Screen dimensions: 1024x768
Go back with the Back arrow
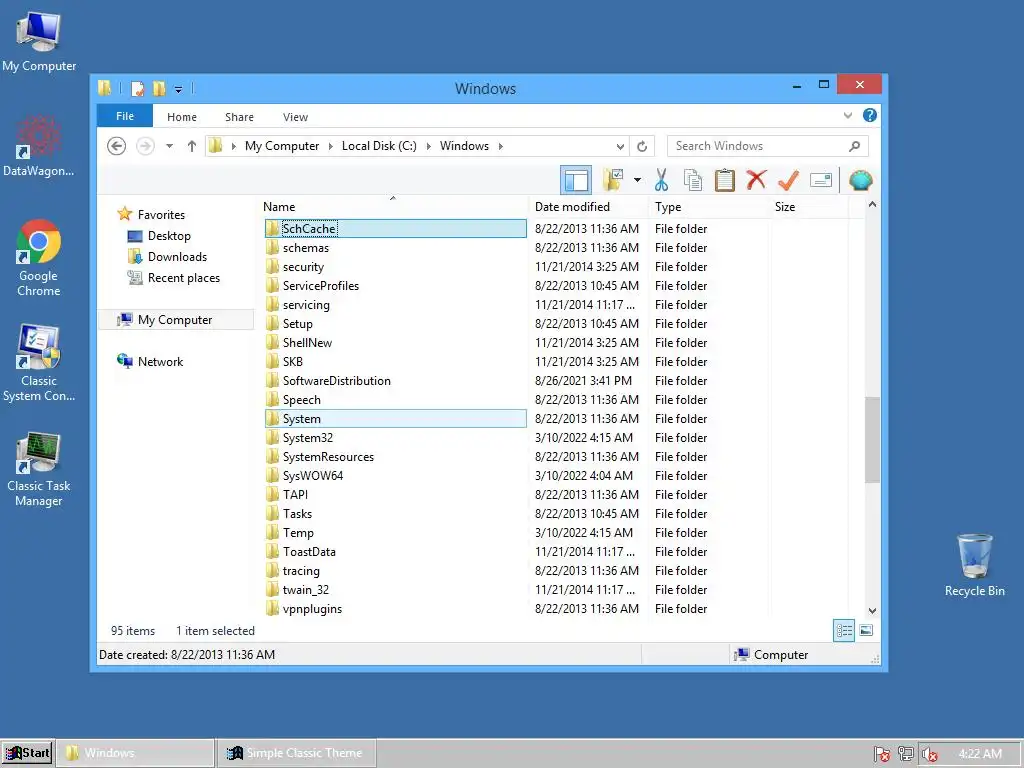coord(116,146)
